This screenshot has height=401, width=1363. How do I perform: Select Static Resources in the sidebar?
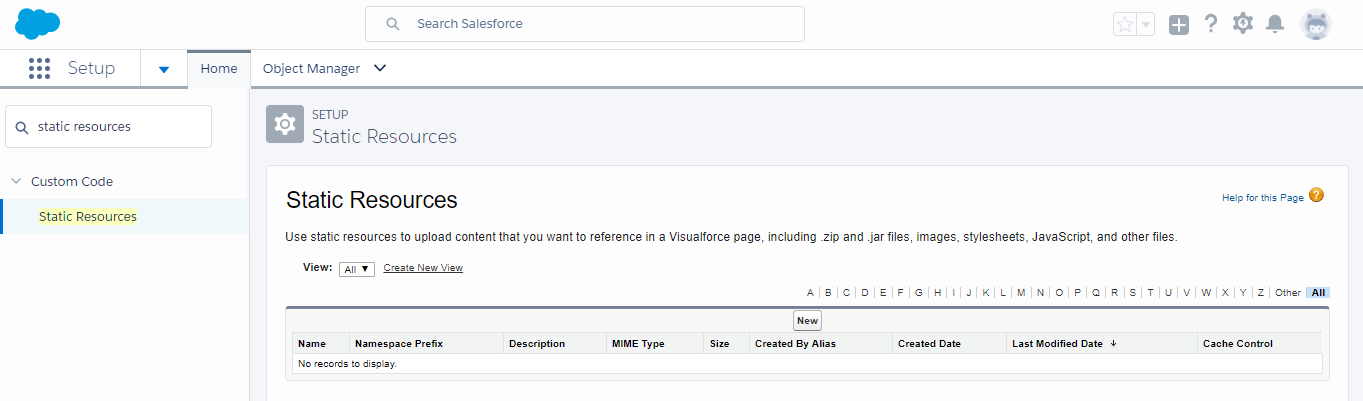[88, 217]
